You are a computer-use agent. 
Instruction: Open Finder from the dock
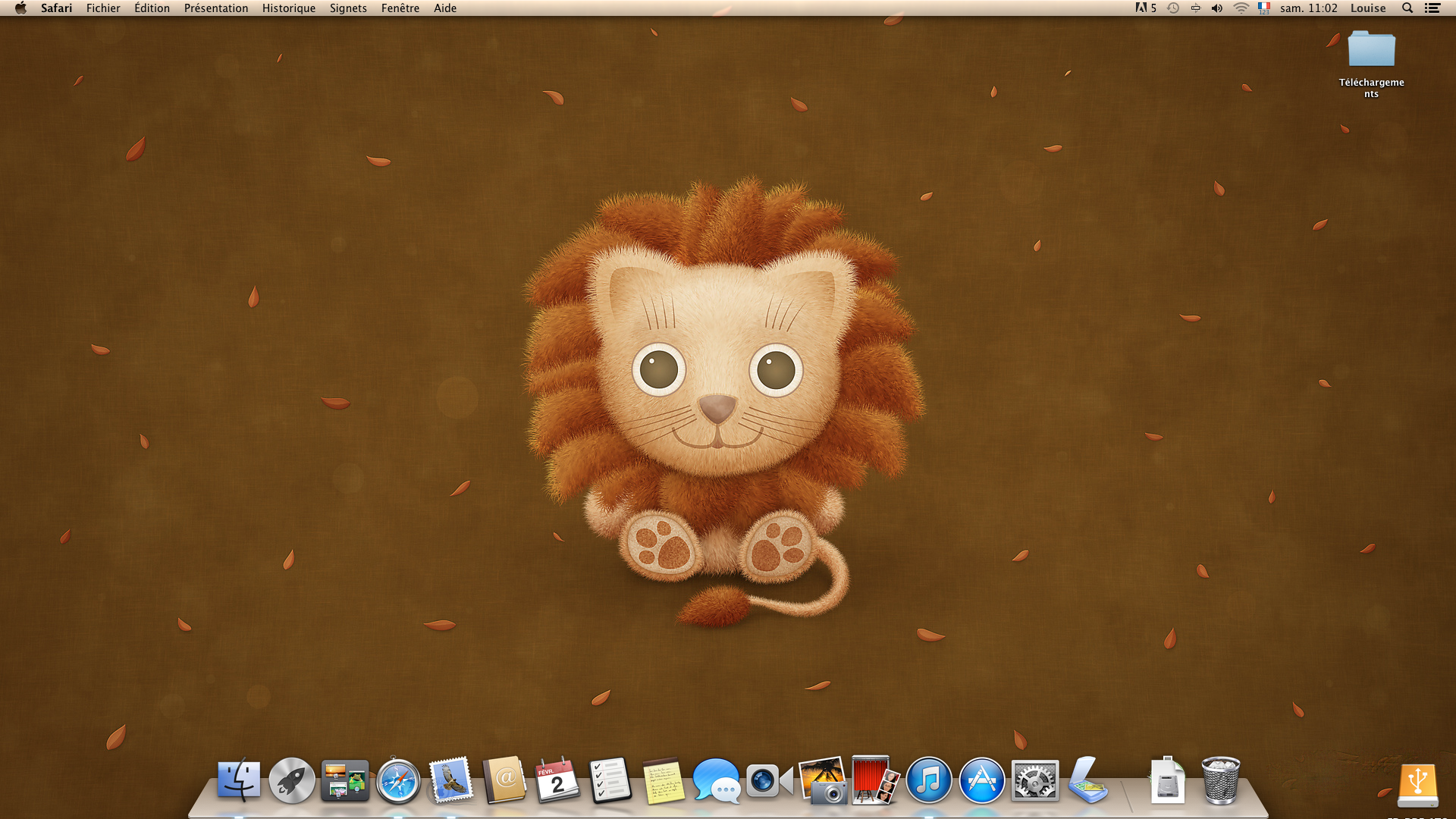239,780
